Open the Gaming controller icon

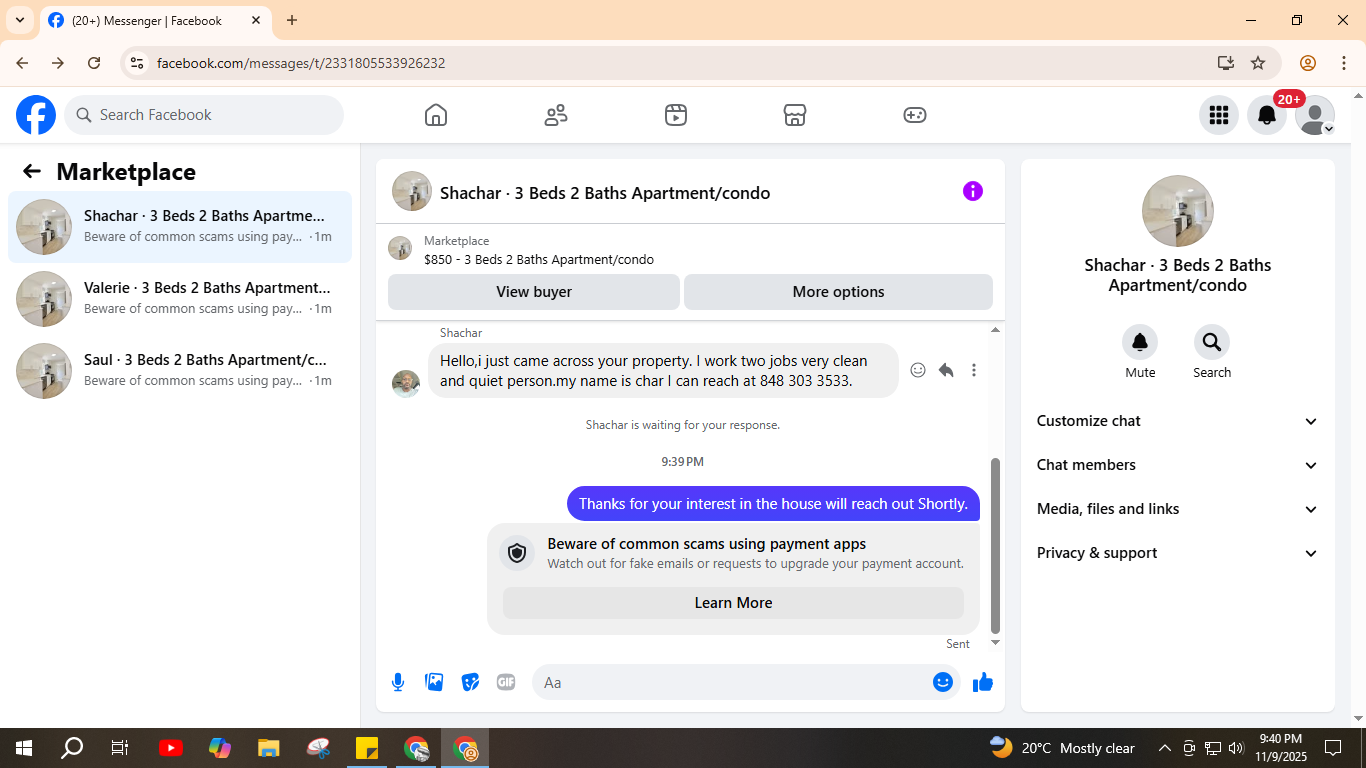(x=915, y=115)
